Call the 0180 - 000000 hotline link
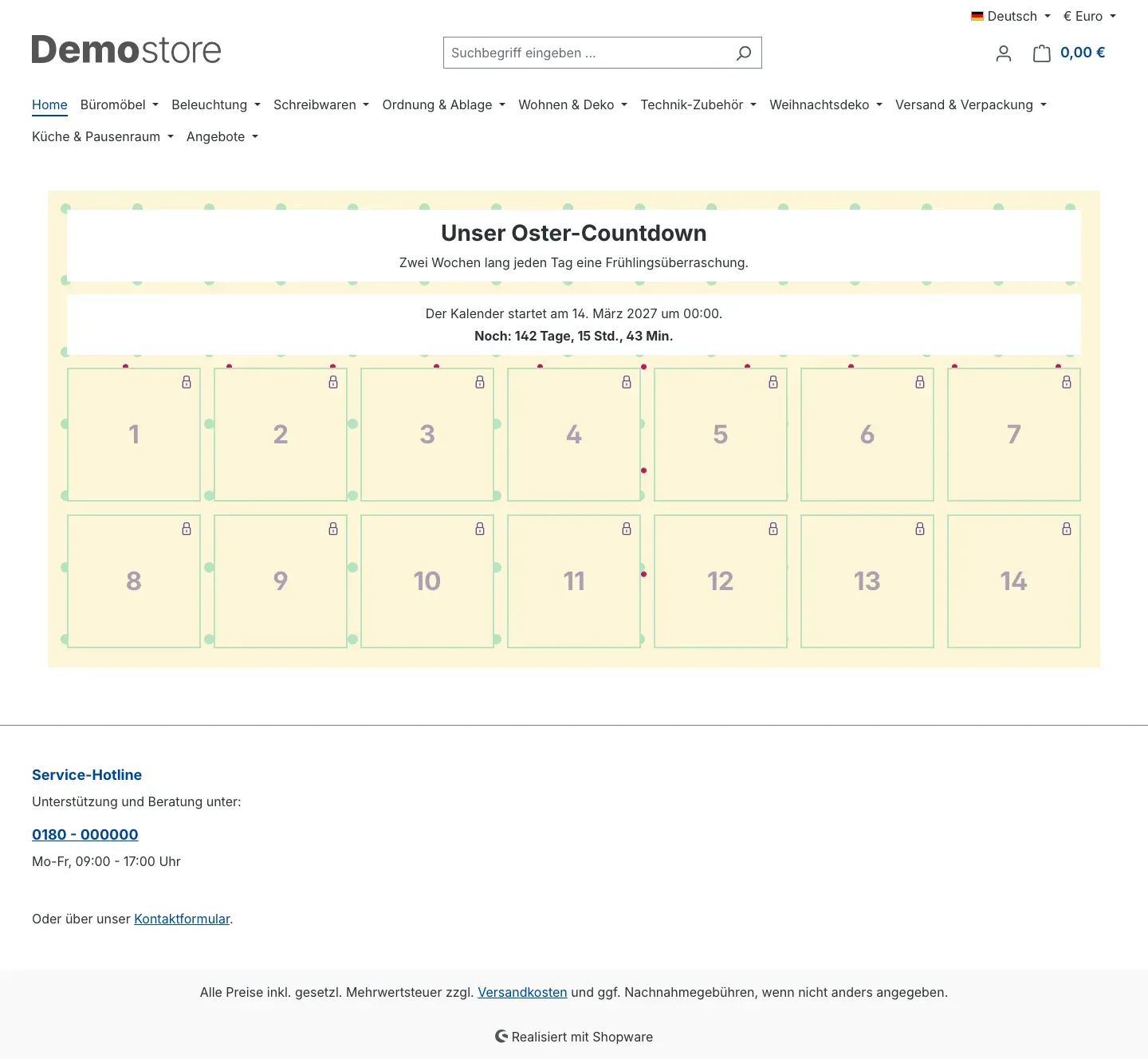1148x1059 pixels. (x=85, y=834)
